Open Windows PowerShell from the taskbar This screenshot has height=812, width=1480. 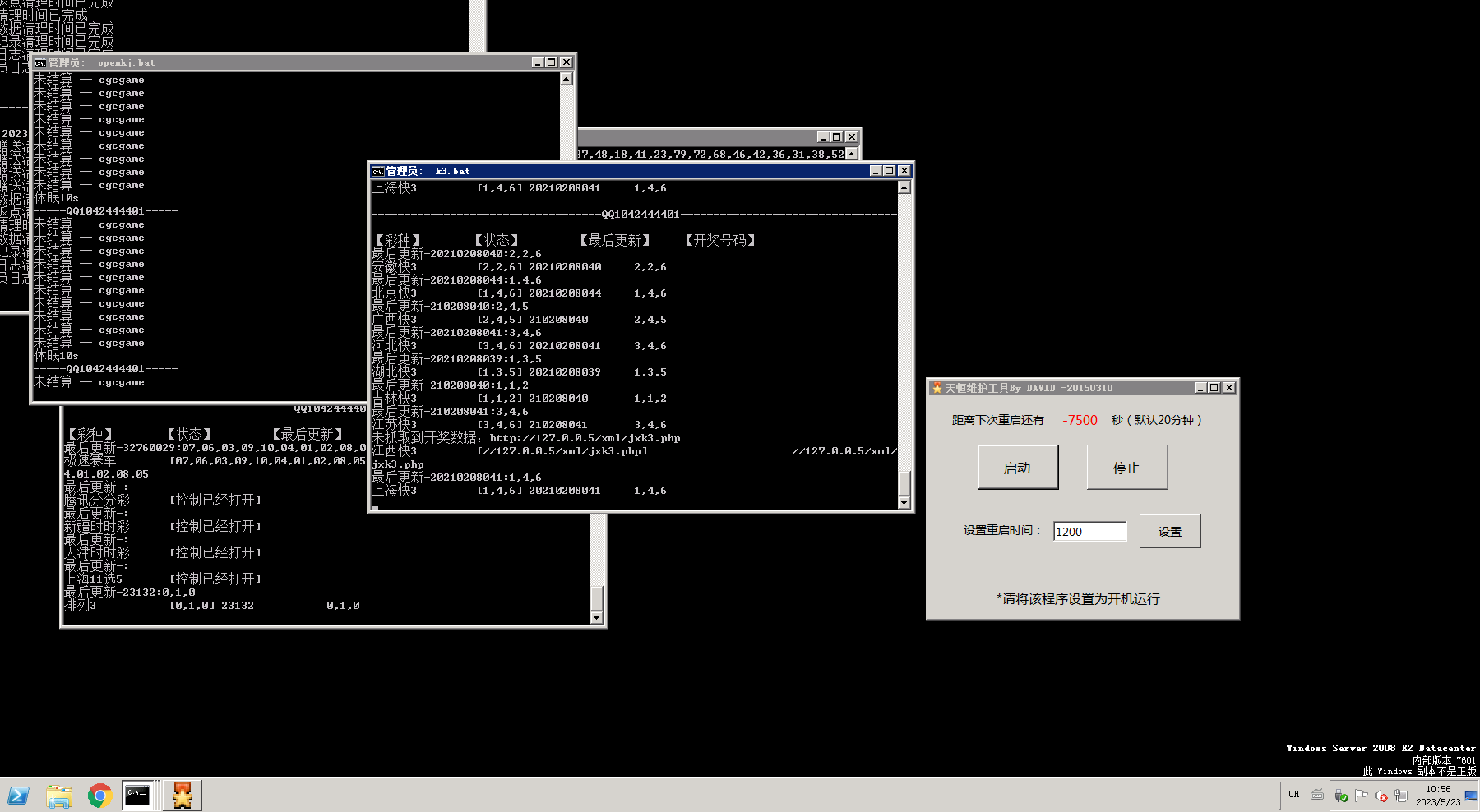click(18, 795)
